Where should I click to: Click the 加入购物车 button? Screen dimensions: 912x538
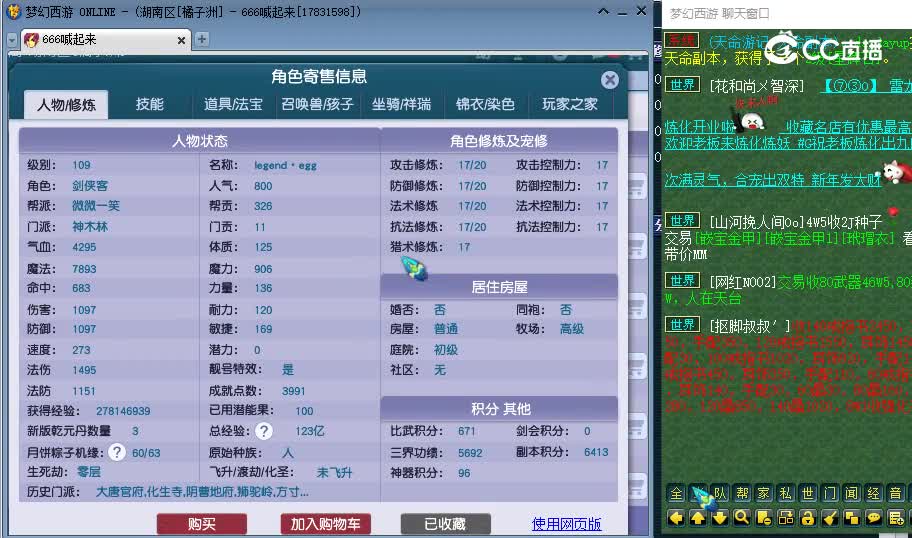click(326, 524)
